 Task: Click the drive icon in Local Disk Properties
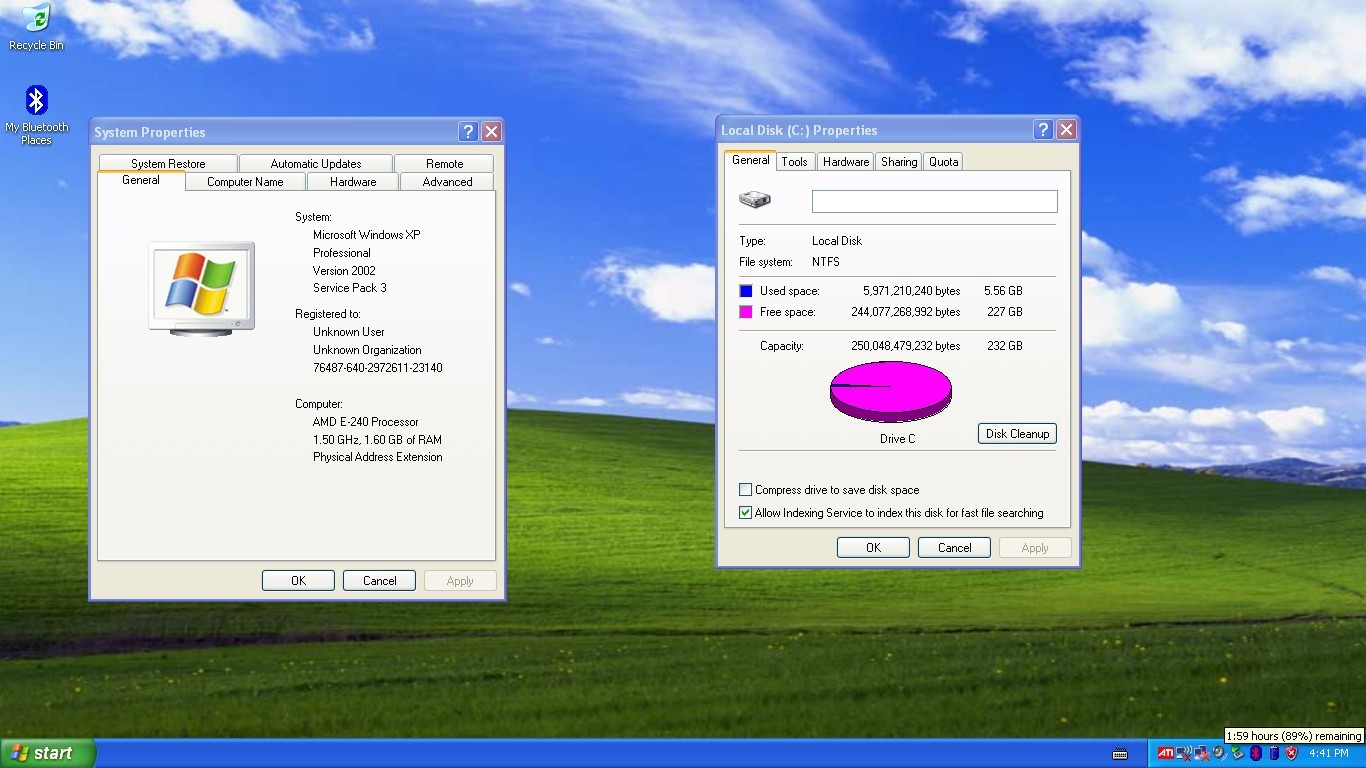(x=755, y=200)
